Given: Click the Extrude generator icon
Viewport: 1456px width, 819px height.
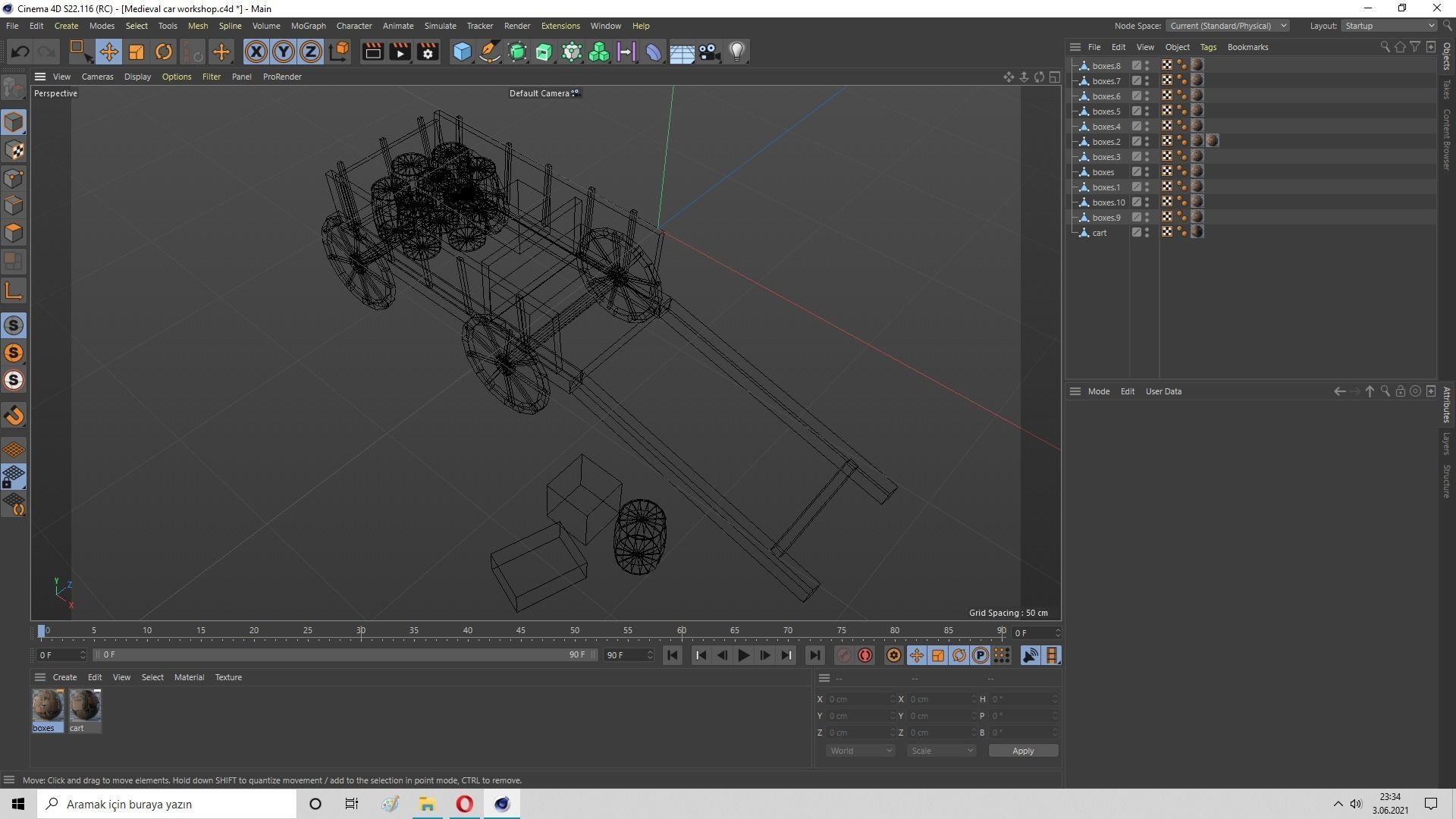Looking at the screenshot, I should [544, 52].
